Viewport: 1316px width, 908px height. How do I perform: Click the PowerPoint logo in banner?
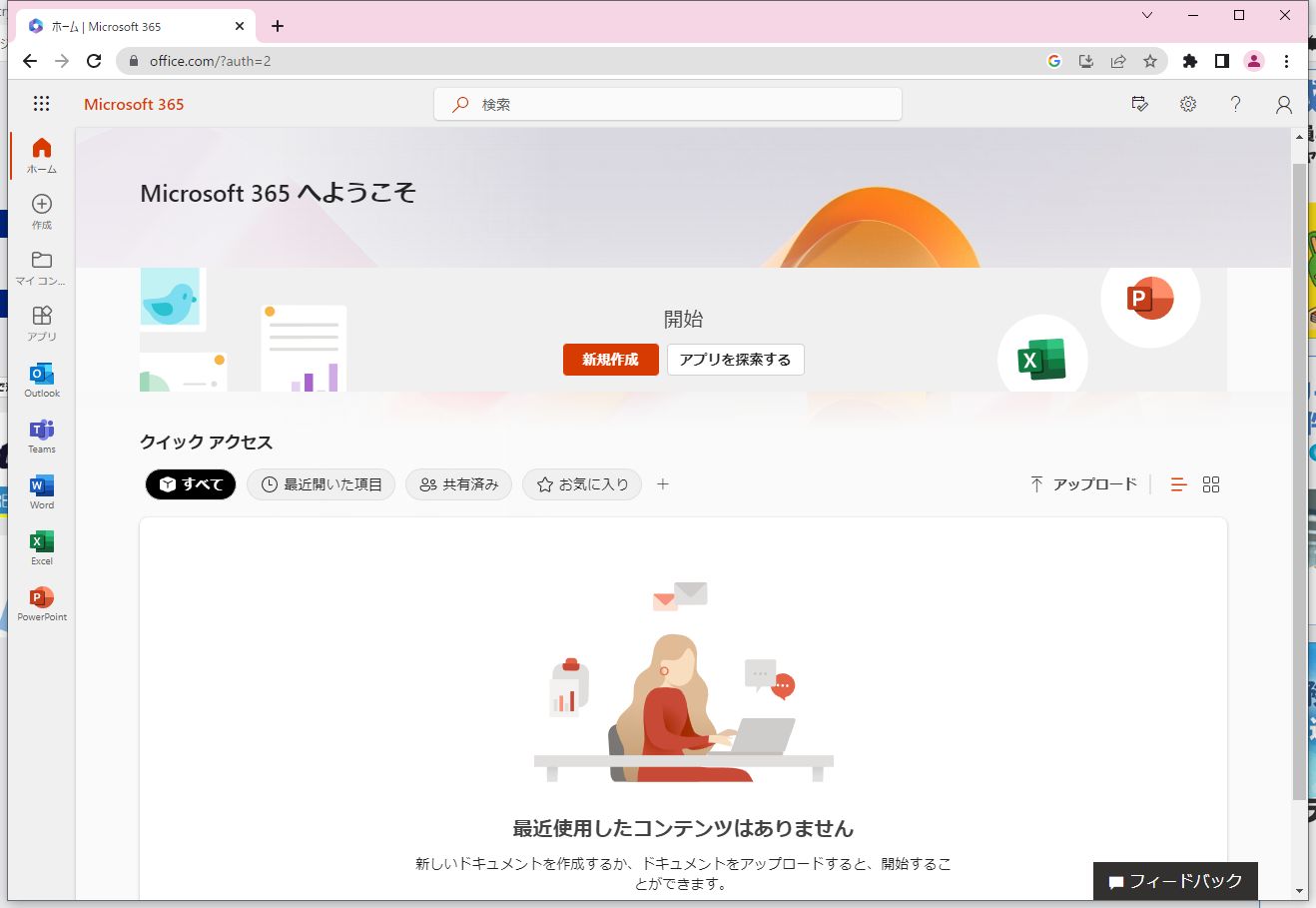tap(1150, 298)
